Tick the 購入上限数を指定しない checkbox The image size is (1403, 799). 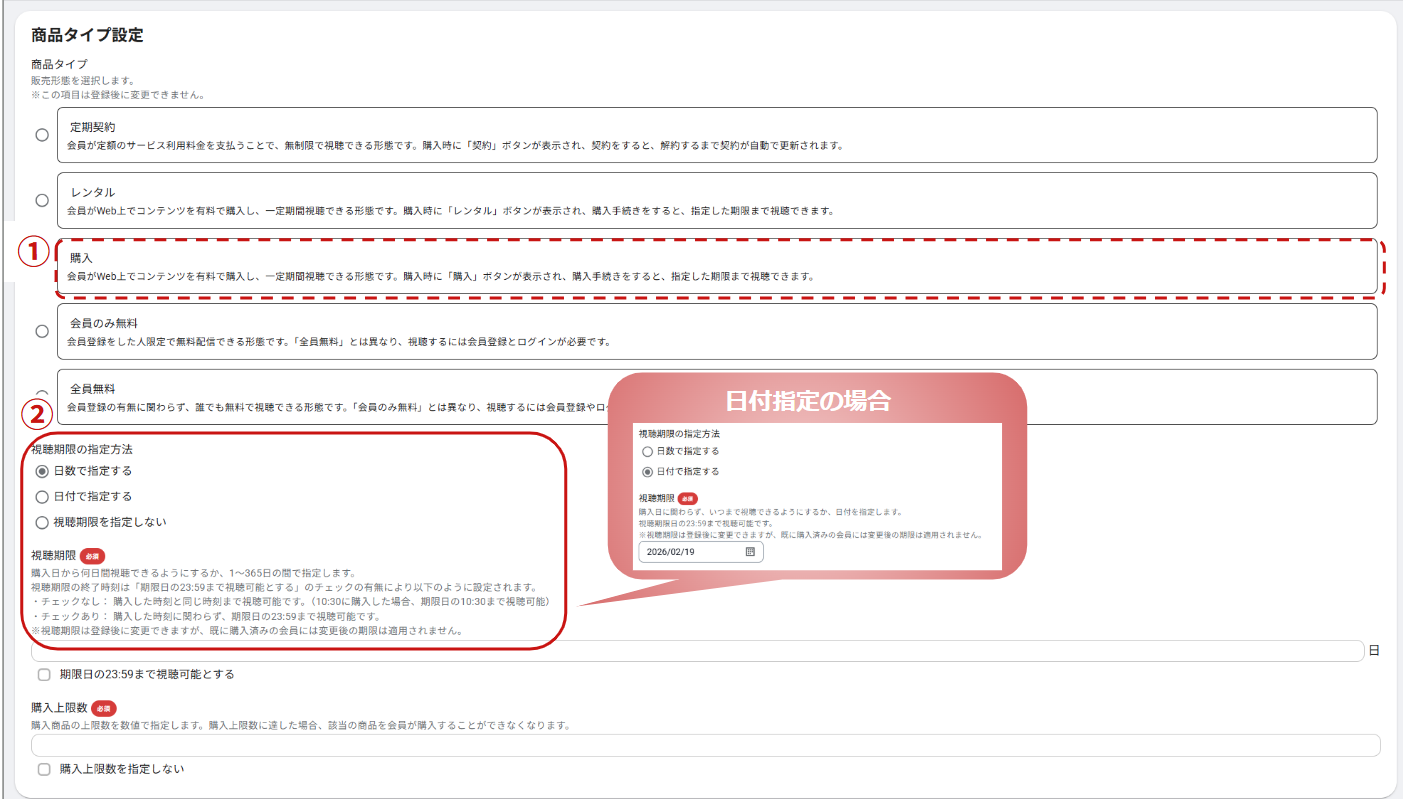pyautogui.click(x=44, y=769)
